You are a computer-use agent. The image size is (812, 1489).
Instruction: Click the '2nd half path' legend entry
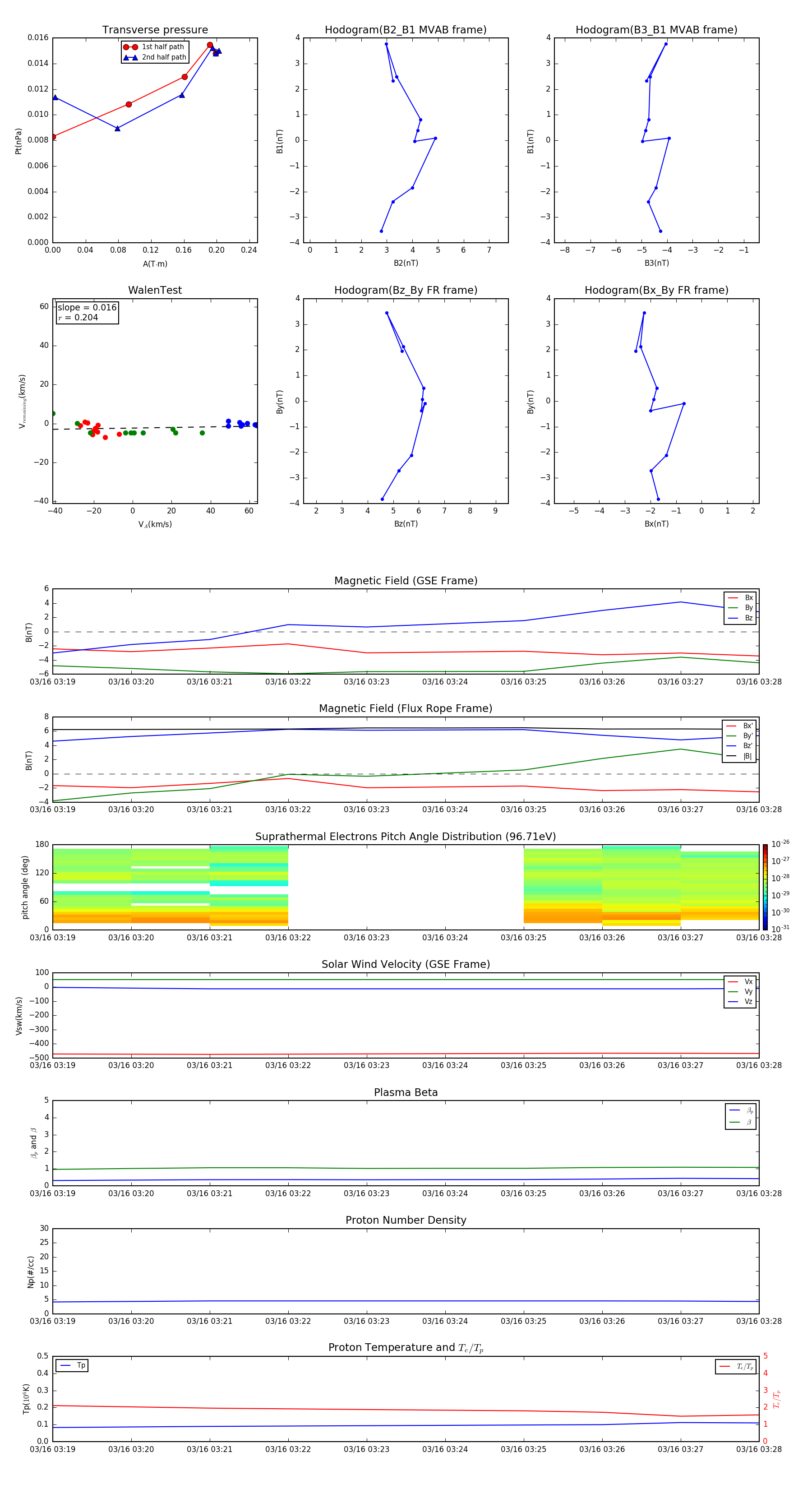point(154,57)
